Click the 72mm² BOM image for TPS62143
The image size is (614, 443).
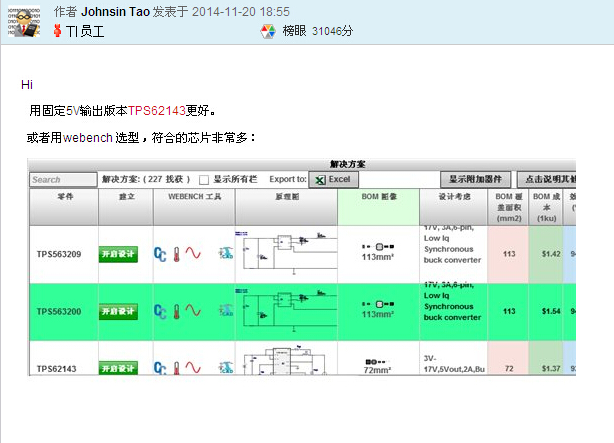(x=377, y=367)
